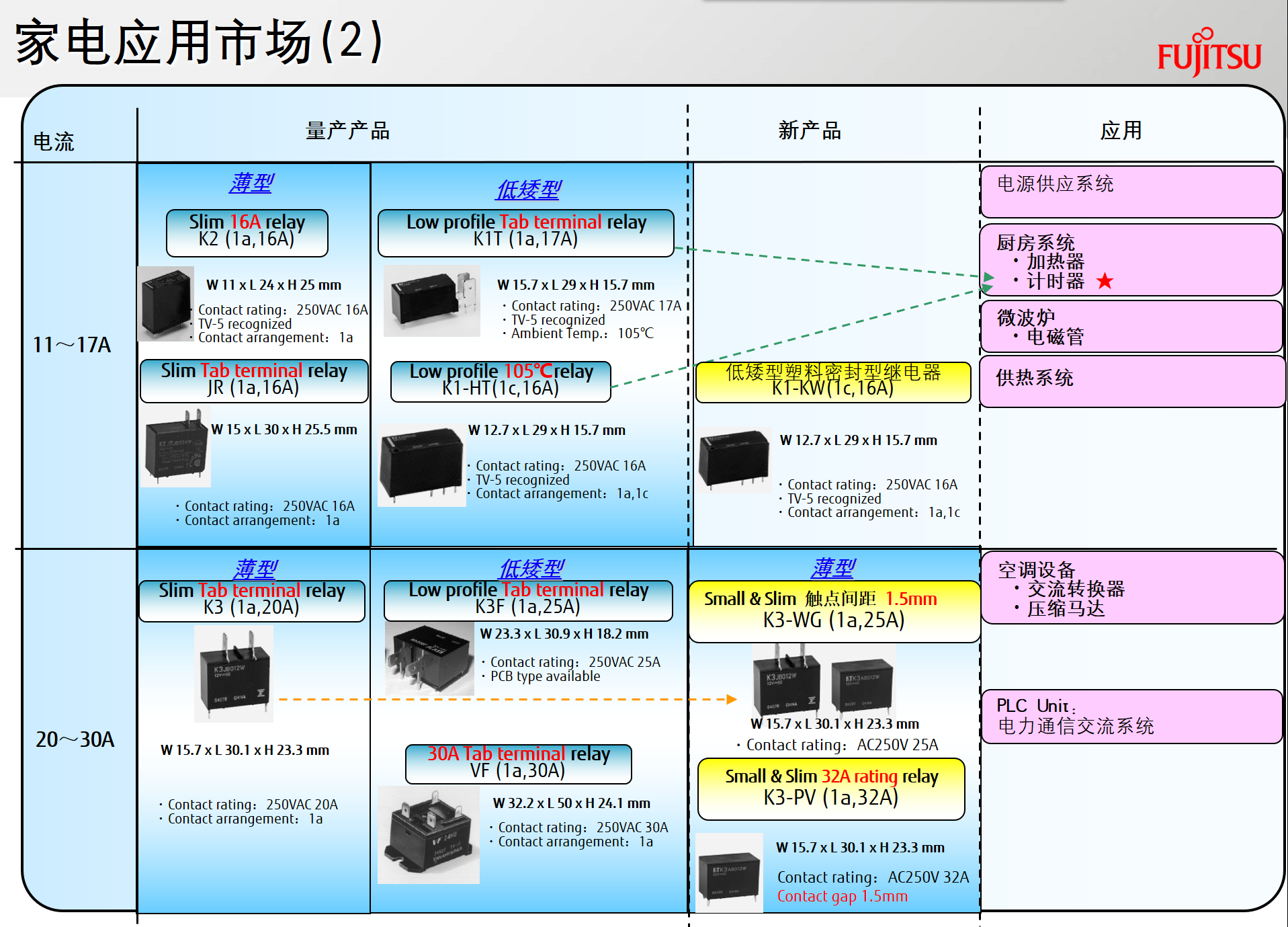1288x927 pixels.
Task: Click the 微波炉 application box
Action: tap(1132, 327)
